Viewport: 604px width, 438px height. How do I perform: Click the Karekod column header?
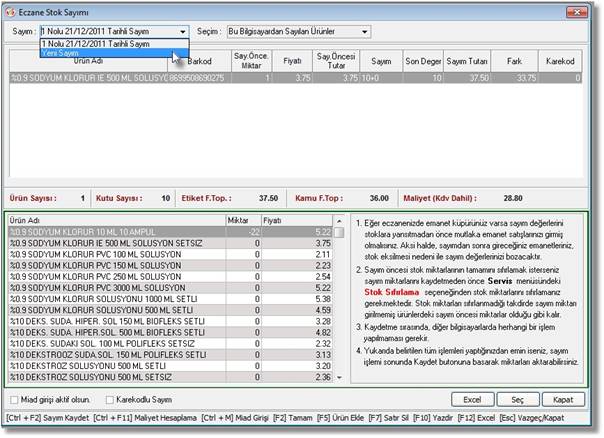[562, 61]
